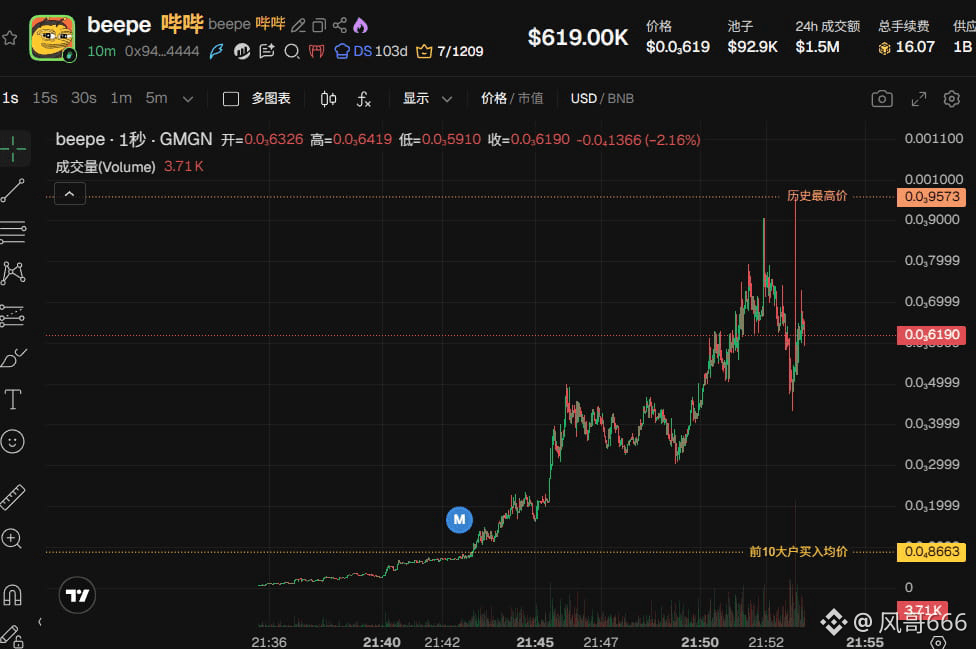Click the 历史最高价 price label 0.0₃9573
Screen dimensions: 976x649
pyautogui.click(x=931, y=197)
